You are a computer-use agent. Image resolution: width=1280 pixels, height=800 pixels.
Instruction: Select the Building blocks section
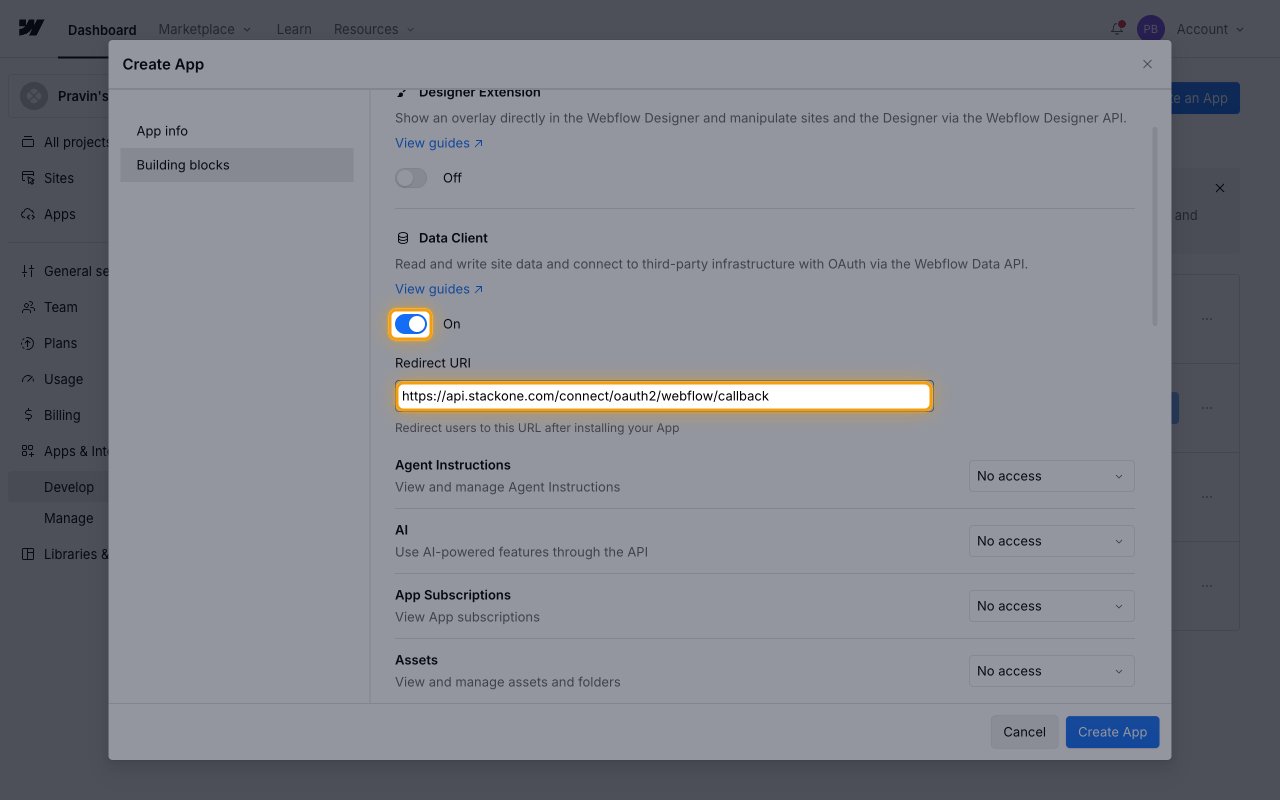point(237,165)
